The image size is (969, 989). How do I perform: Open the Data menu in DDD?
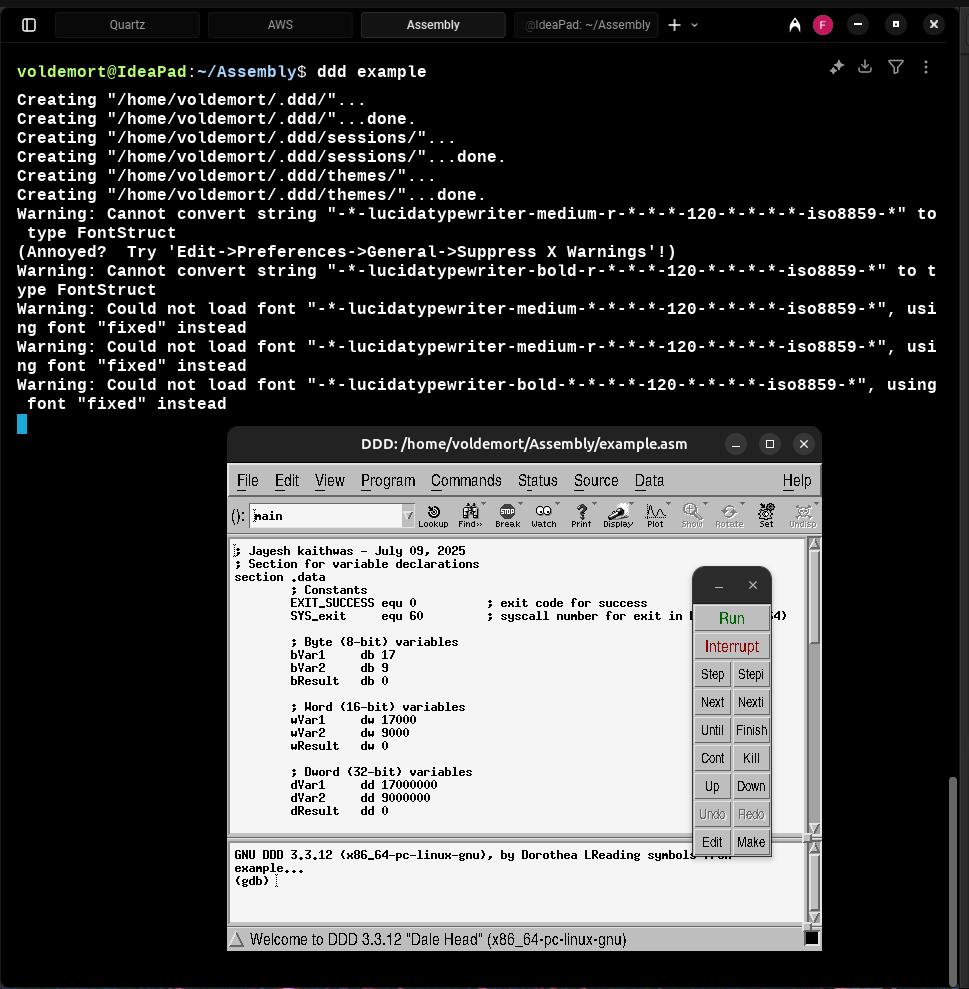click(649, 481)
